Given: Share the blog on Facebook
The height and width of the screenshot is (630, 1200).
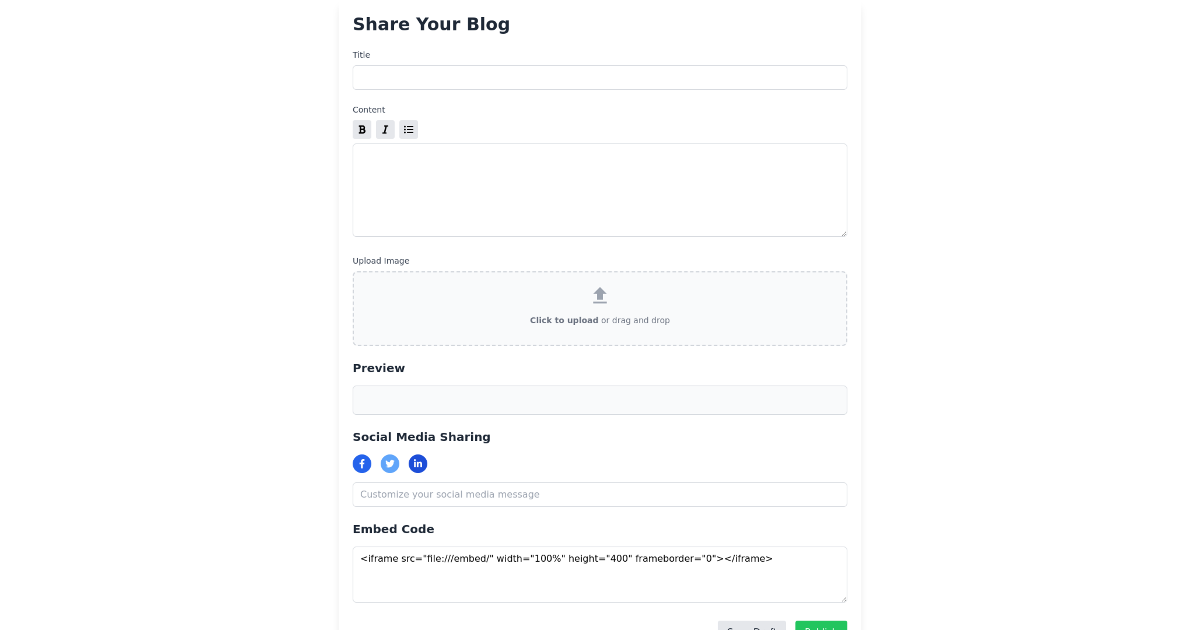Looking at the screenshot, I should pos(362,463).
